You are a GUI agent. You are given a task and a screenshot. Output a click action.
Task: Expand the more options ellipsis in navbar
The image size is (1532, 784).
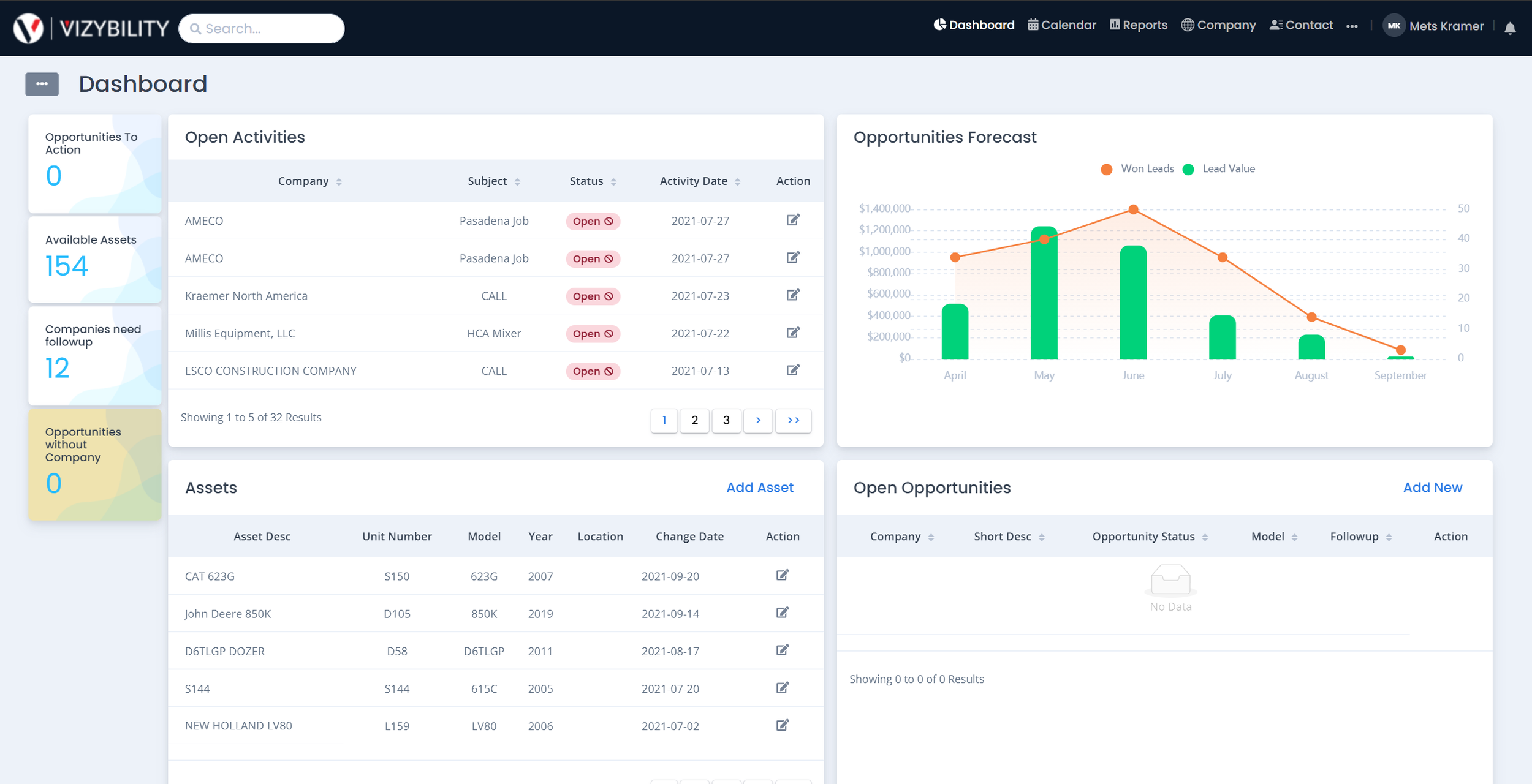click(x=1352, y=26)
